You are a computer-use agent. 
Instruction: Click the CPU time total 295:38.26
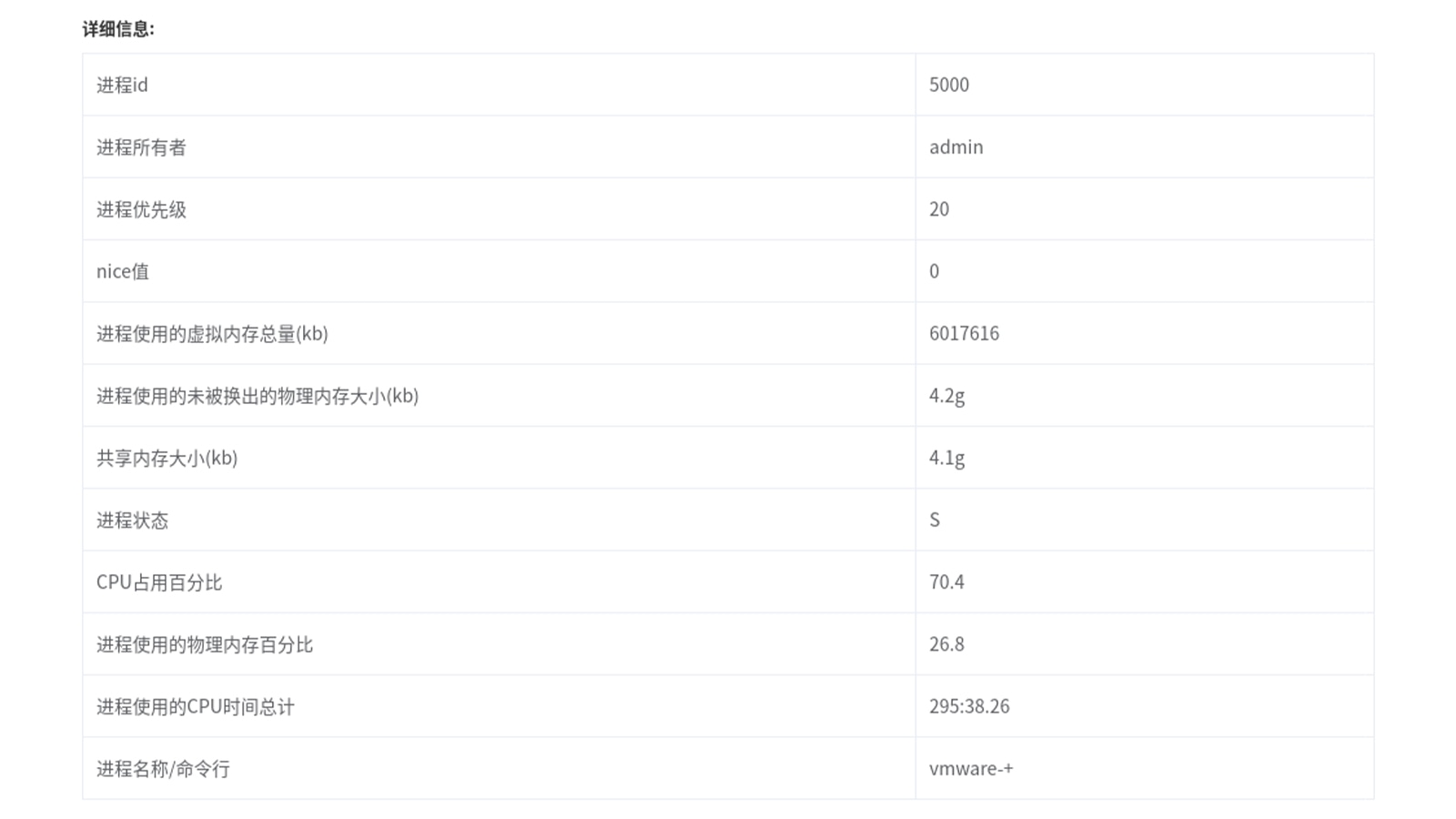point(969,706)
